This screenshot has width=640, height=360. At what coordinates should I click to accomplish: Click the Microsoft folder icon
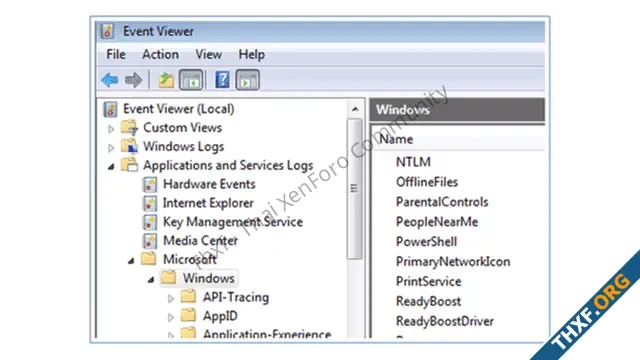[149, 259]
